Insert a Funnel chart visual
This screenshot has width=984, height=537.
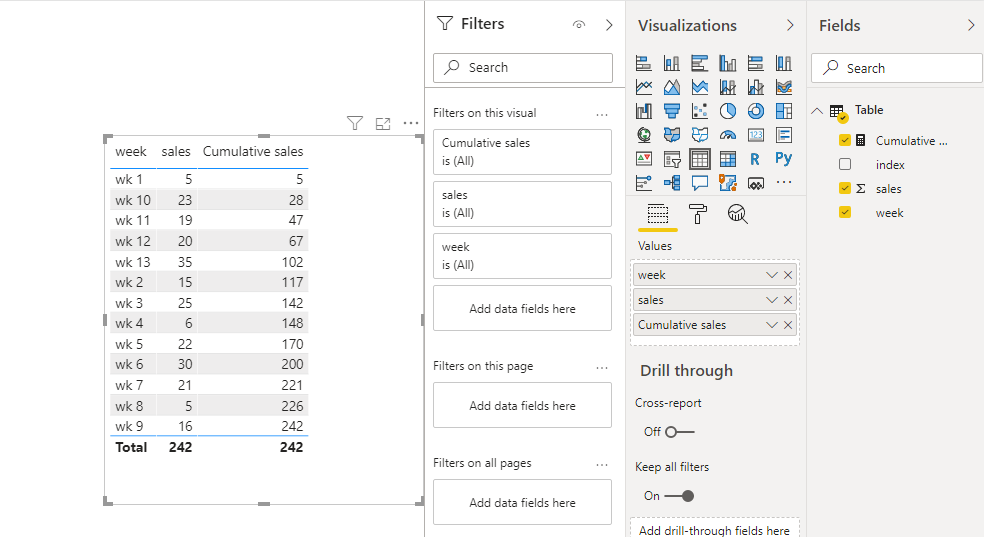[671, 111]
